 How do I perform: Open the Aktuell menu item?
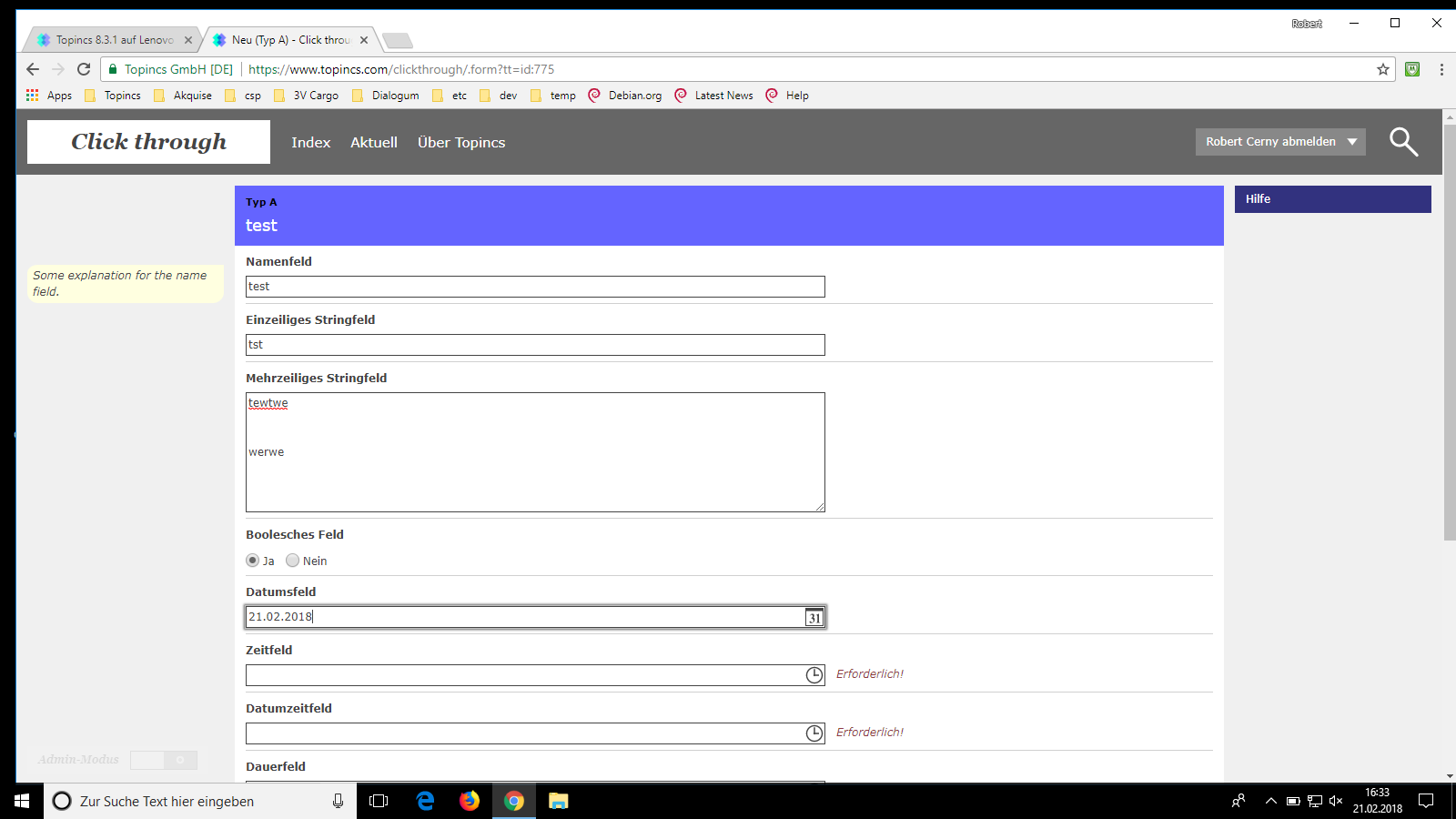click(374, 143)
